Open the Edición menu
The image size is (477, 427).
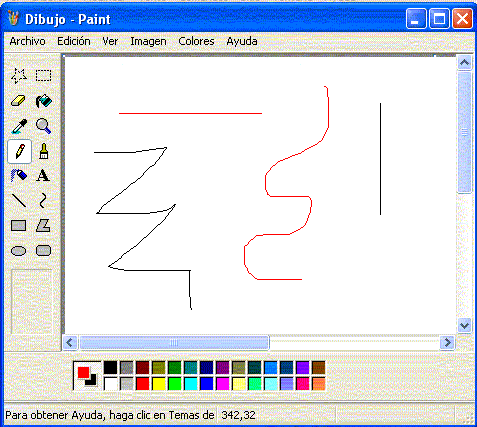point(74,41)
